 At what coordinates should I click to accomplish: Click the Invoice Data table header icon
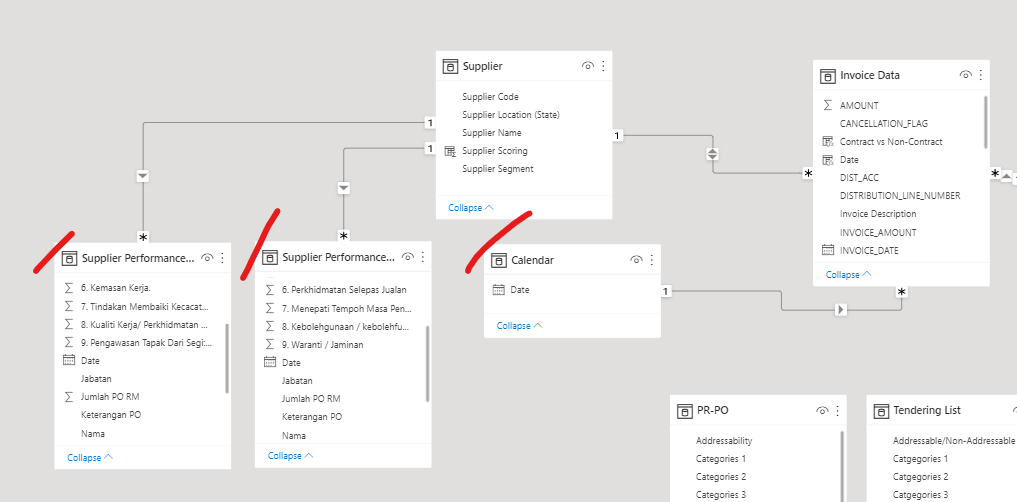point(828,75)
